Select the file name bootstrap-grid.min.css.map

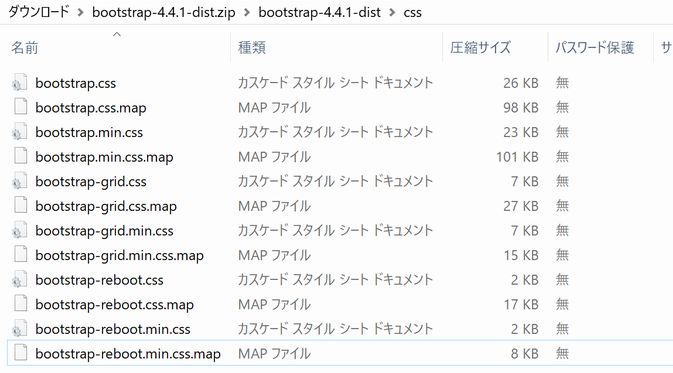tap(119, 256)
